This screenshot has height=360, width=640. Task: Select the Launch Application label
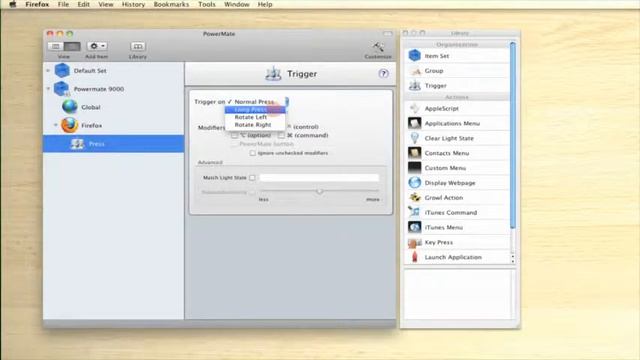pos(453,257)
